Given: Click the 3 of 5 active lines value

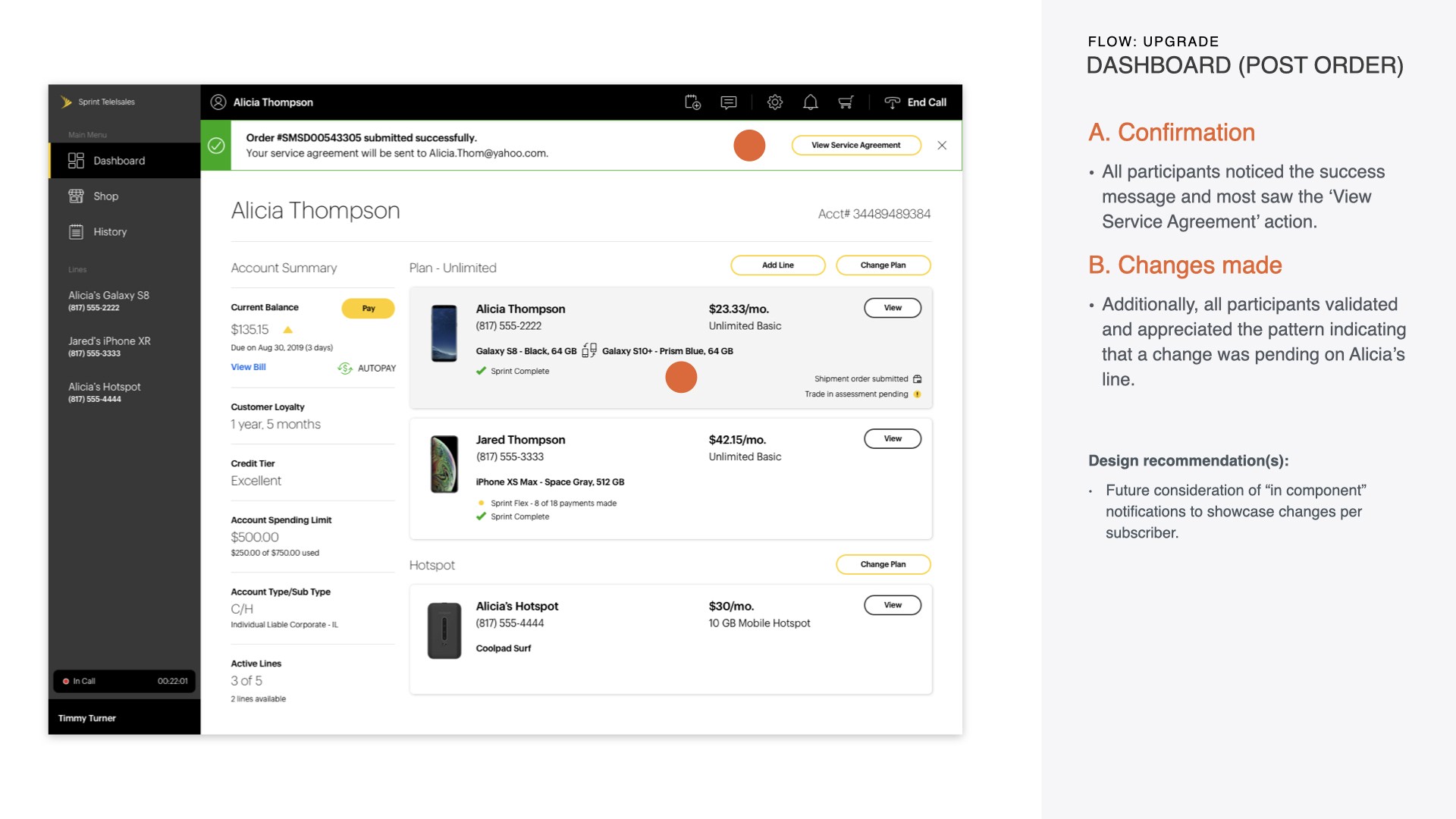Looking at the screenshot, I should 246,681.
